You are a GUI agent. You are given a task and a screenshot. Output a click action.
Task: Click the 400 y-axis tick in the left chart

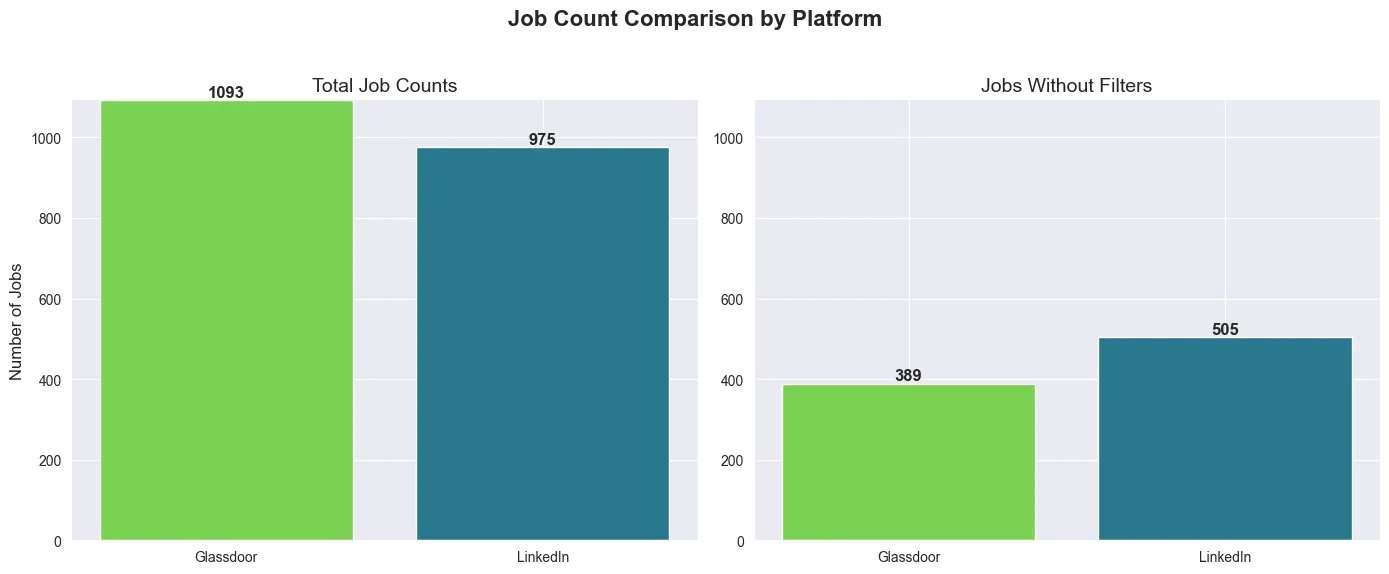click(x=51, y=381)
